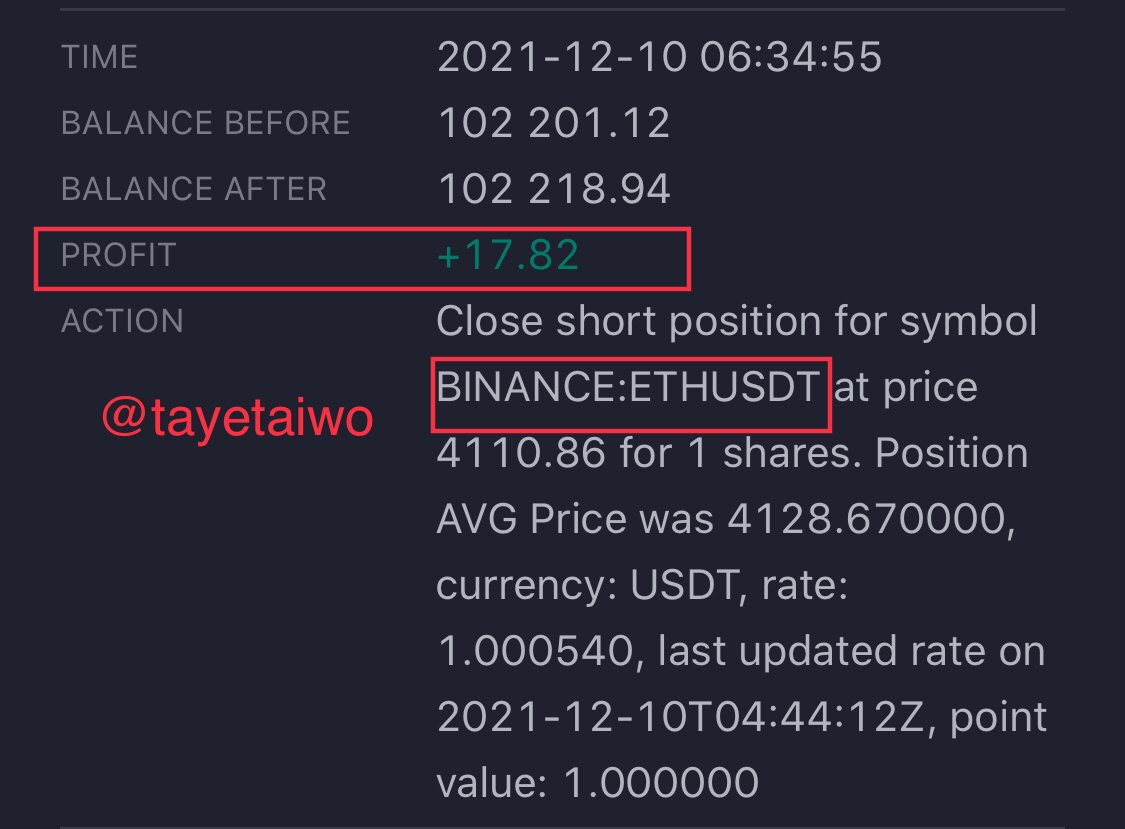Click the ACTION label

pos(123,322)
